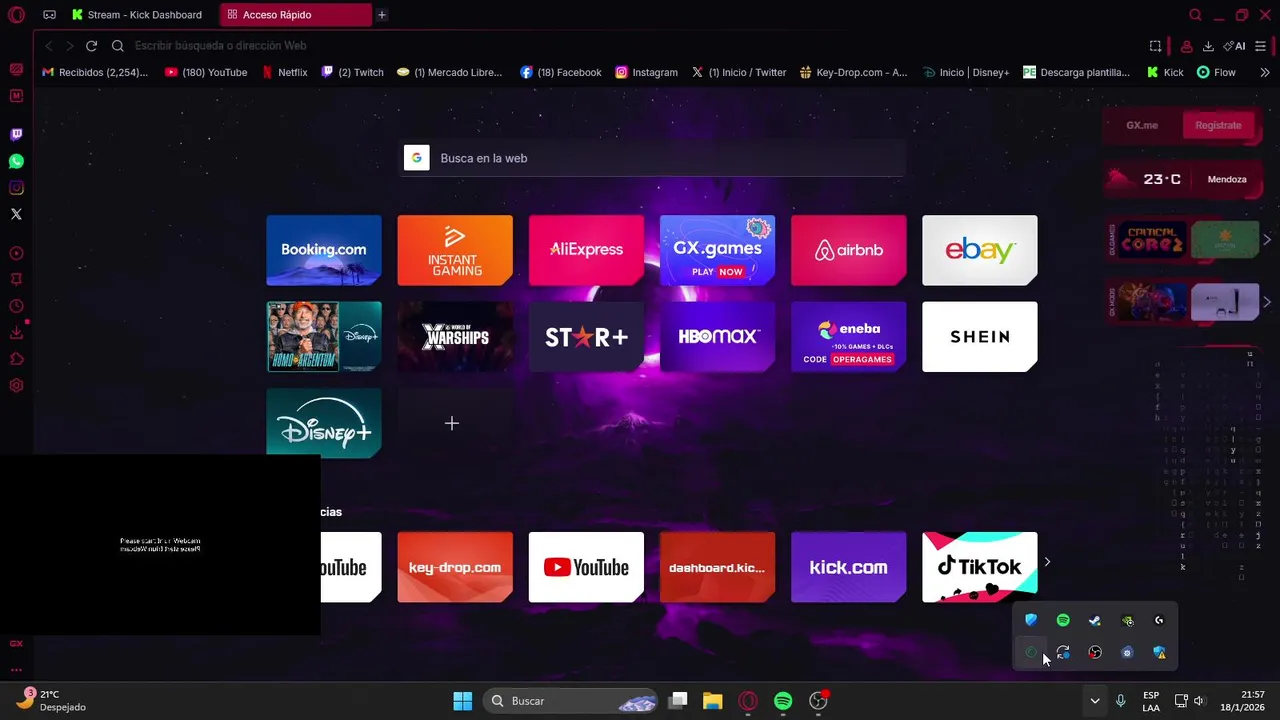Image resolution: width=1280 pixels, height=720 pixels.
Task: Open the Netflix bookmark
Action: [x=285, y=72]
